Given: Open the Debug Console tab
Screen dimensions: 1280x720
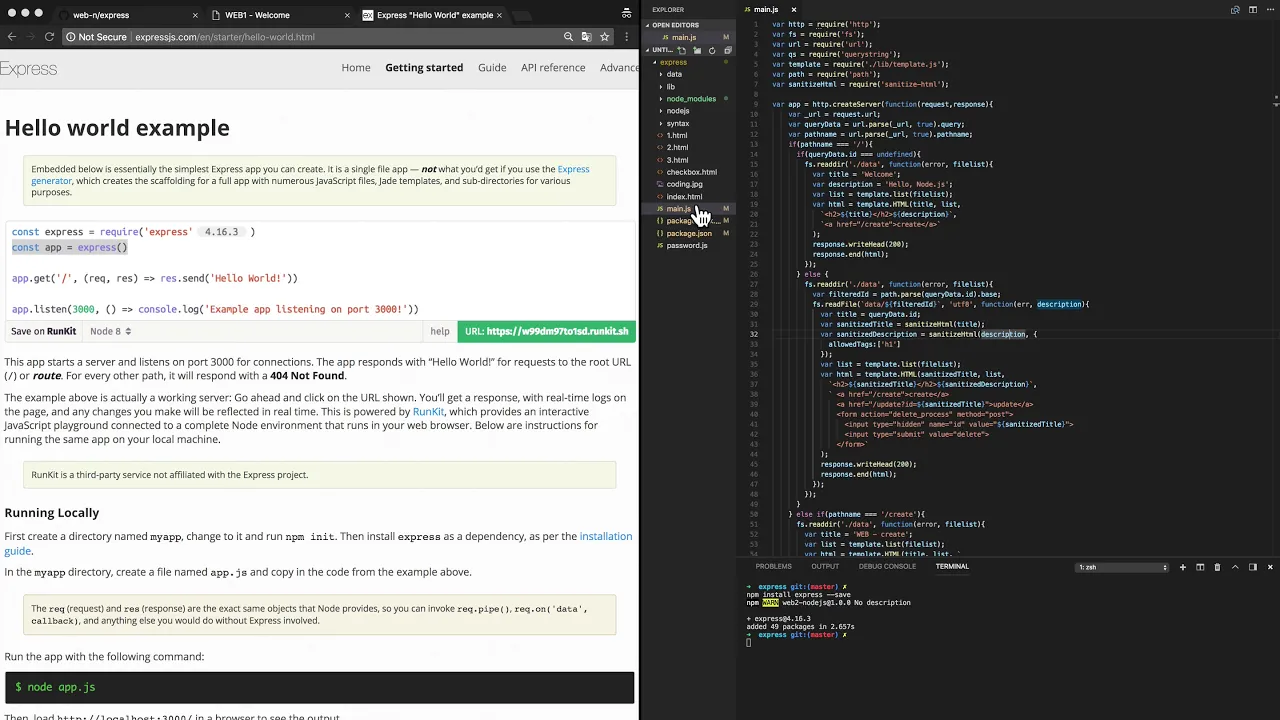Looking at the screenshot, I should point(887,567).
